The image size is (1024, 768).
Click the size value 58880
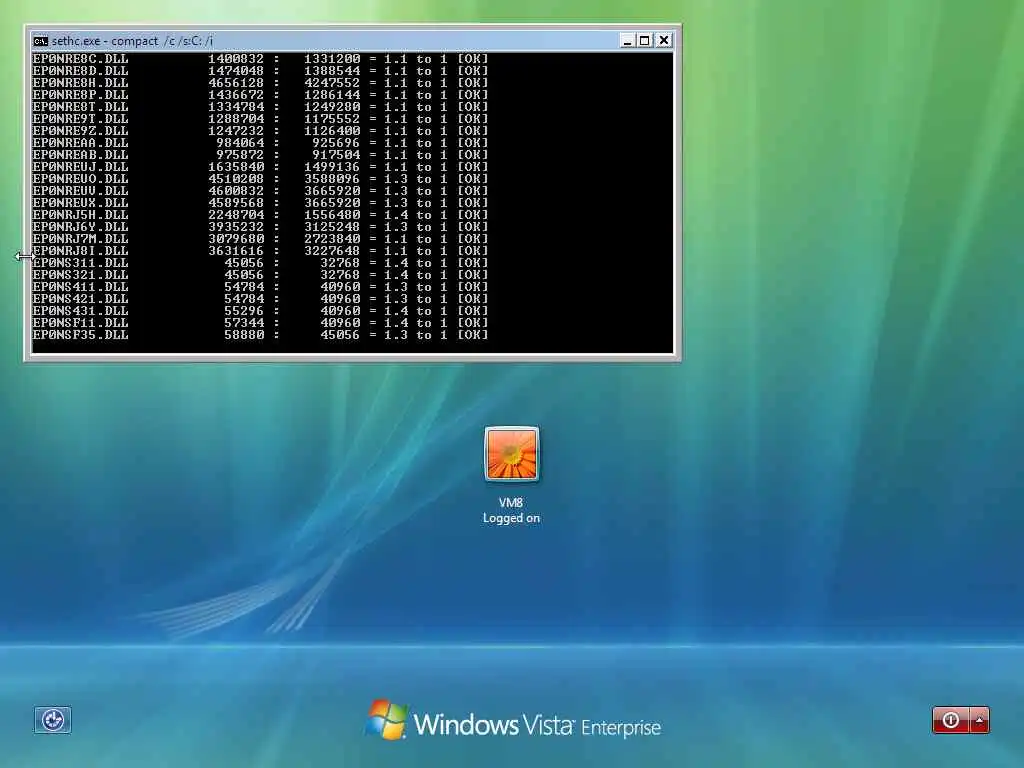pos(244,334)
